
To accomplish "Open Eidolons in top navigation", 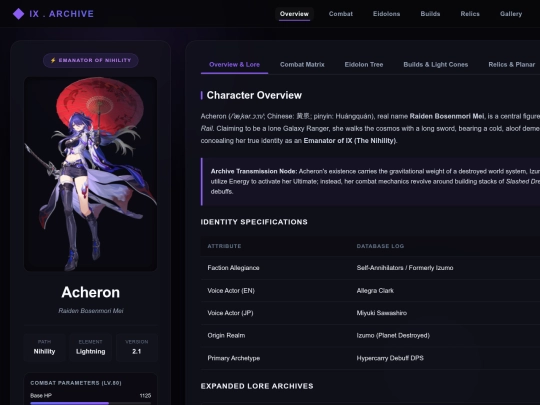I will click(x=386, y=14).
